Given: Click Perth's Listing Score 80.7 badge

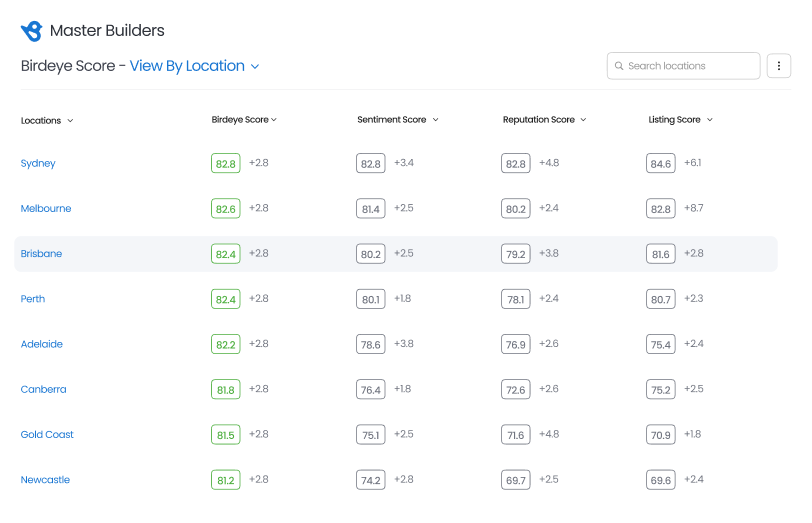Looking at the screenshot, I should pos(661,299).
